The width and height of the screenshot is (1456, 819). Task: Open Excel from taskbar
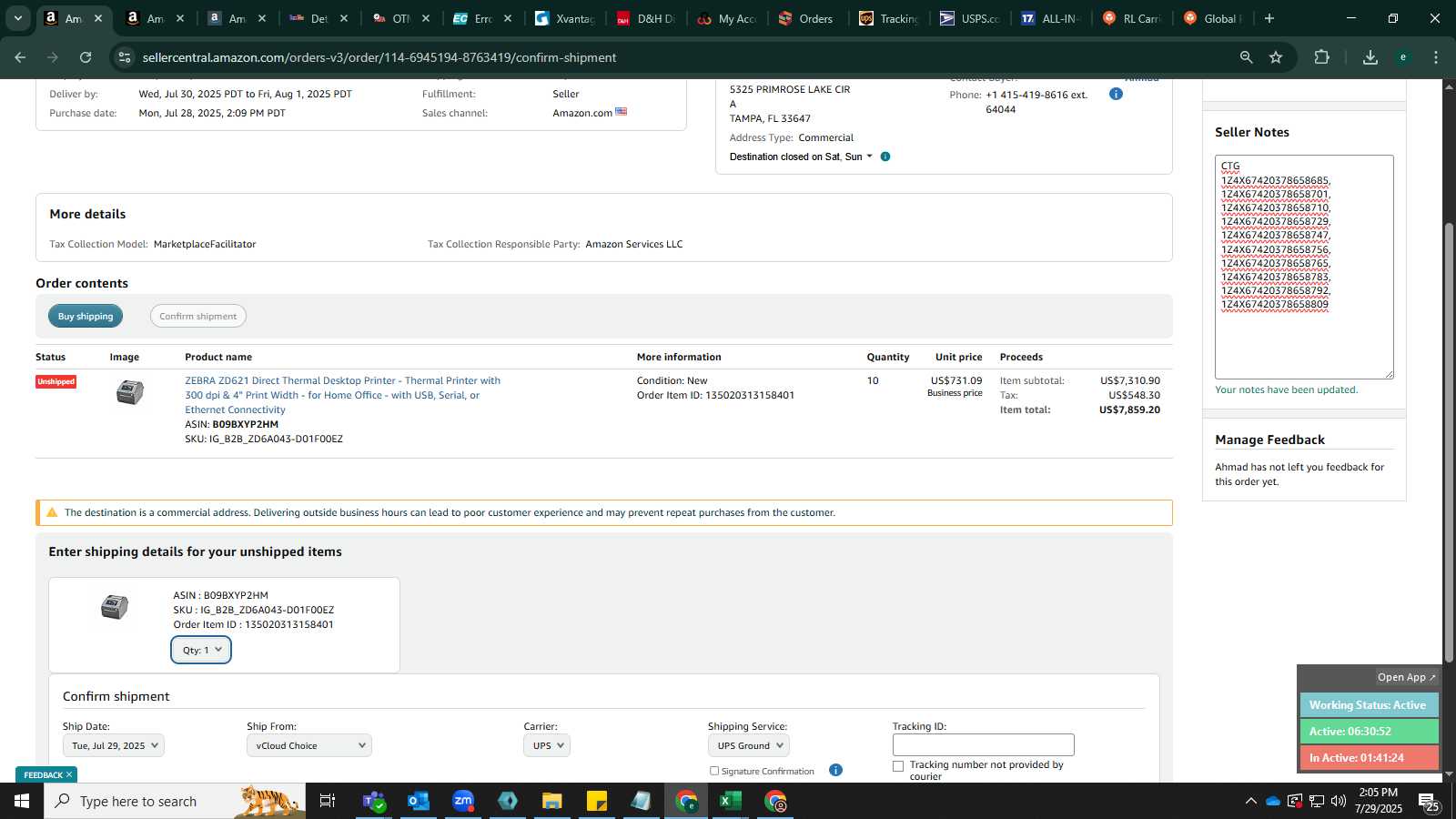[x=731, y=801]
